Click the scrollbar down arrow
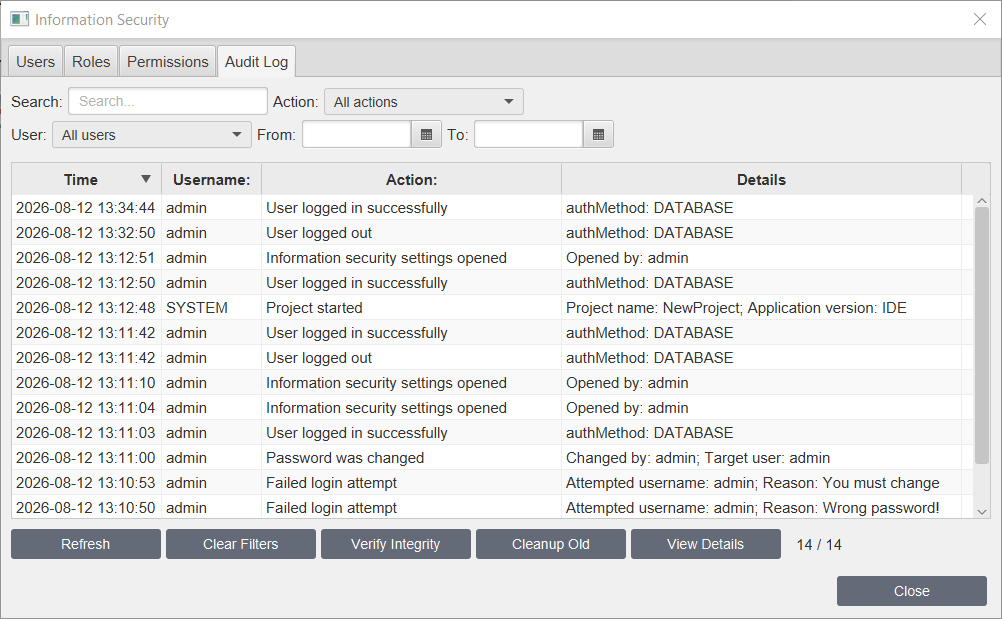 click(982, 512)
